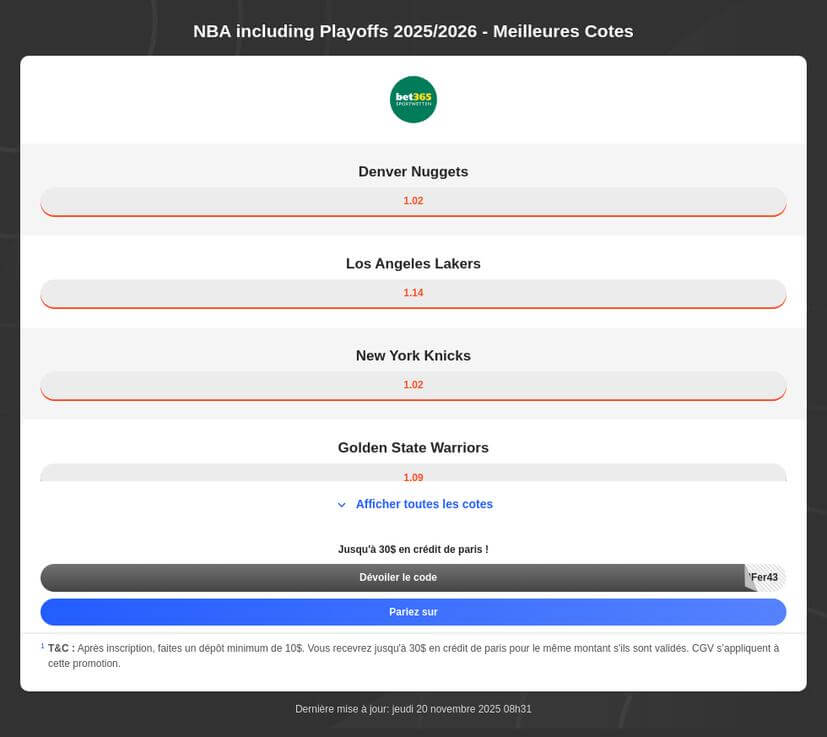Click the Denver Nuggets odds of 1.02
Image resolution: width=827 pixels, height=737 pixels.
[413, 201]
